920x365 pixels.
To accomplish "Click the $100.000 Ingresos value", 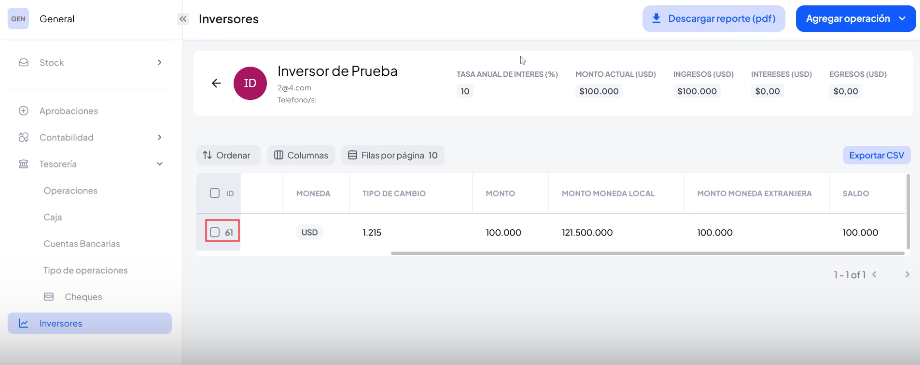I will tap(697, 91).
